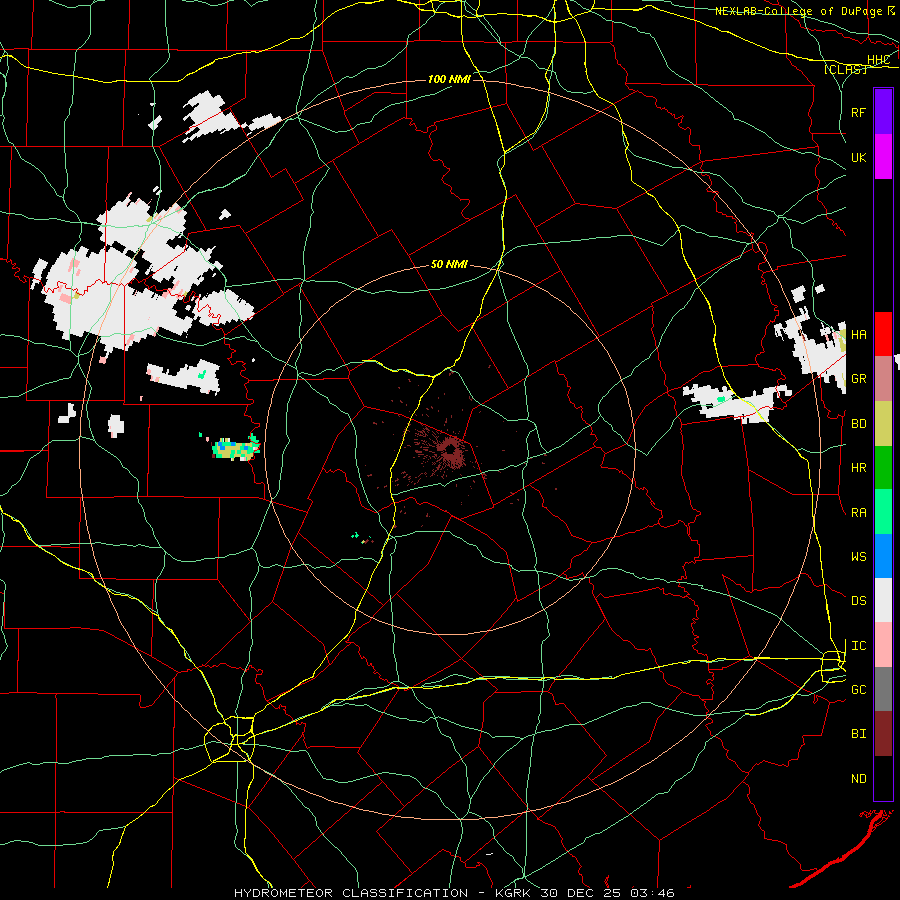Click the GR legend color swatch
This screenshot has height=900, width=900.
pos(883,378)
